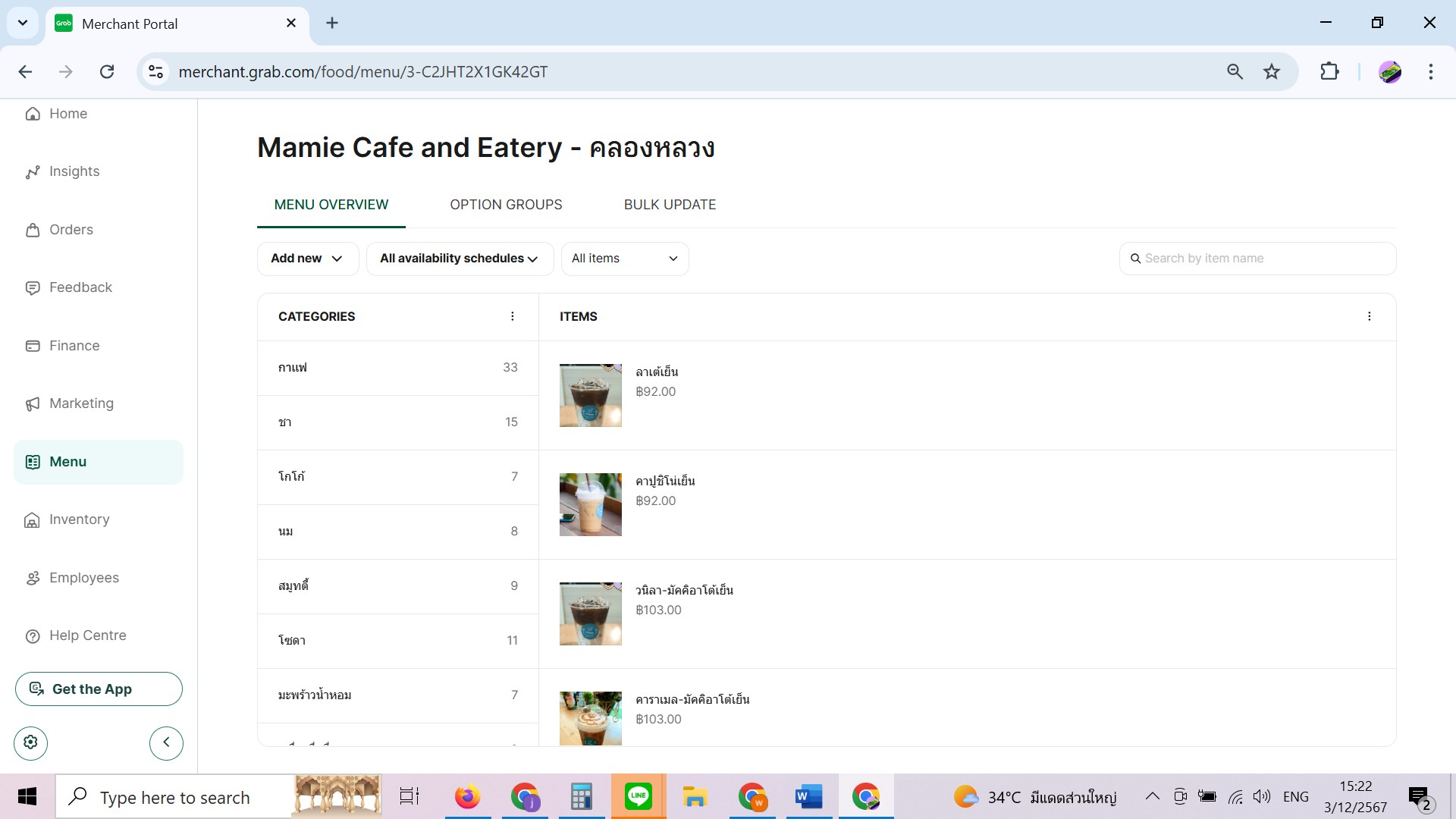Open Items three-dot options menu
This screenshot has height=819, width=1456.
1370,317
